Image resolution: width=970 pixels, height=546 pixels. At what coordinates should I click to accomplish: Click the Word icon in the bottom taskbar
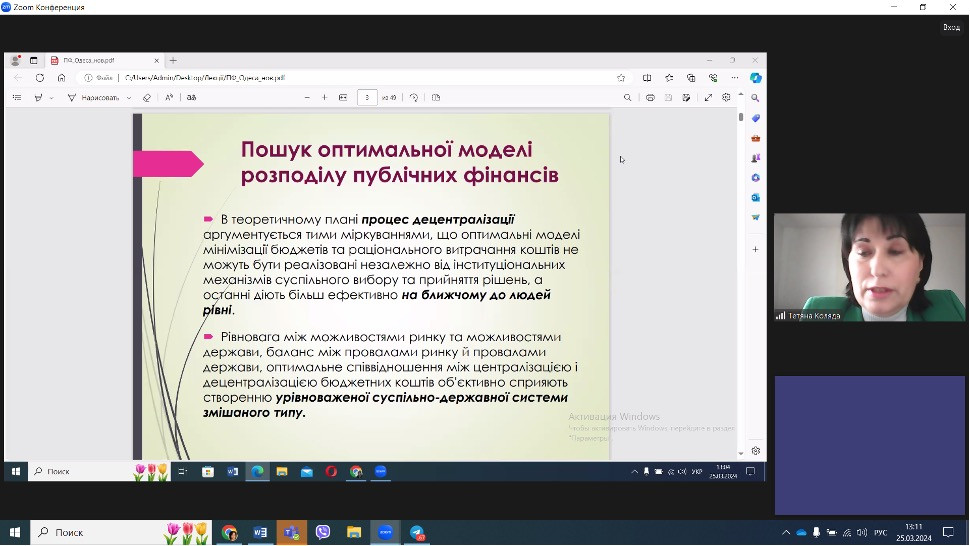260,533
